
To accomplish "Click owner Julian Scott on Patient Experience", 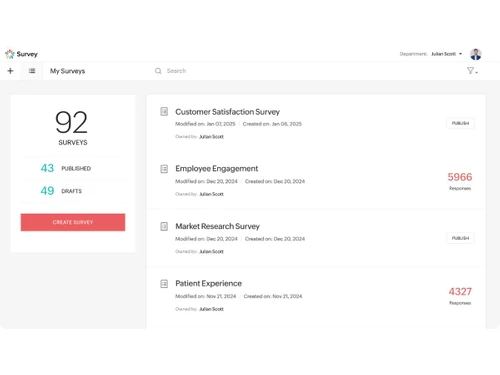I will (x=211, y=309).
